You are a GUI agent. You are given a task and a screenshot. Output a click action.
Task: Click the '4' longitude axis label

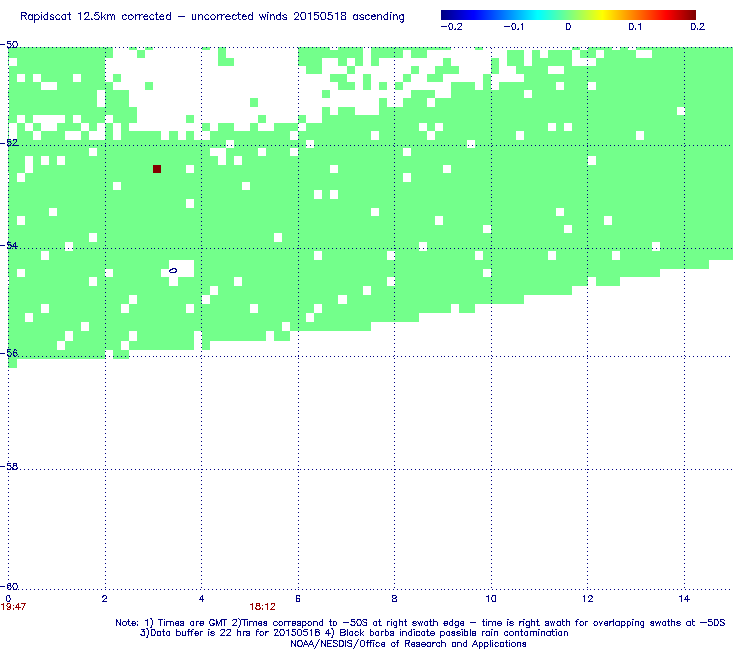click(202, 599)
